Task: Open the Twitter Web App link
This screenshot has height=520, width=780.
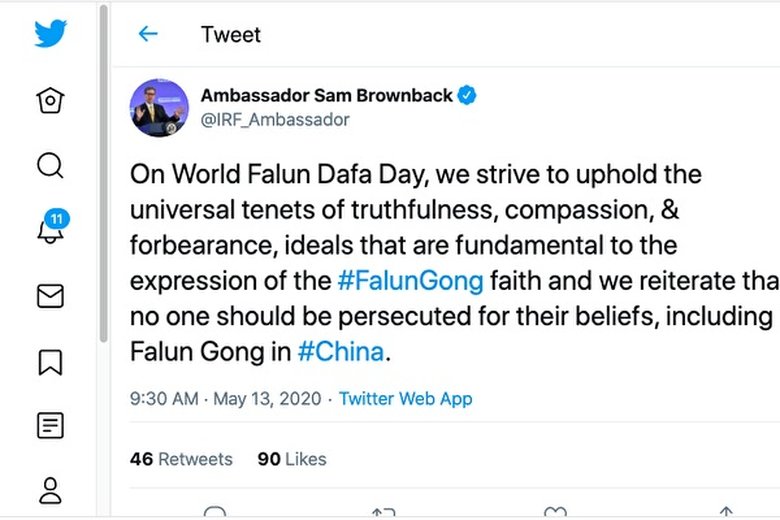Action: coord(405,399)
